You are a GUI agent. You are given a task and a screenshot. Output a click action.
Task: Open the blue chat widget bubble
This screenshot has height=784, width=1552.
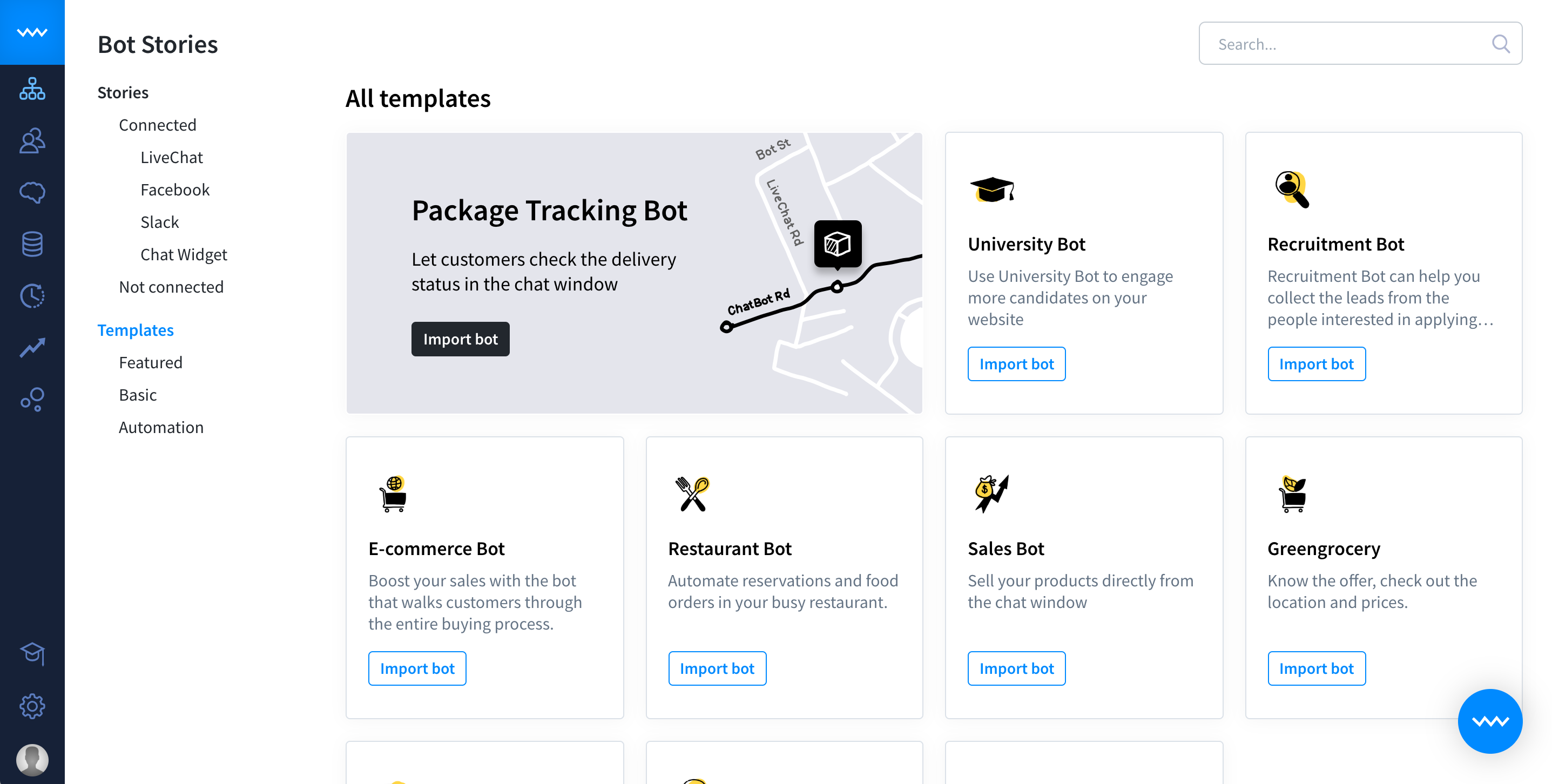tap(1489, 721)
